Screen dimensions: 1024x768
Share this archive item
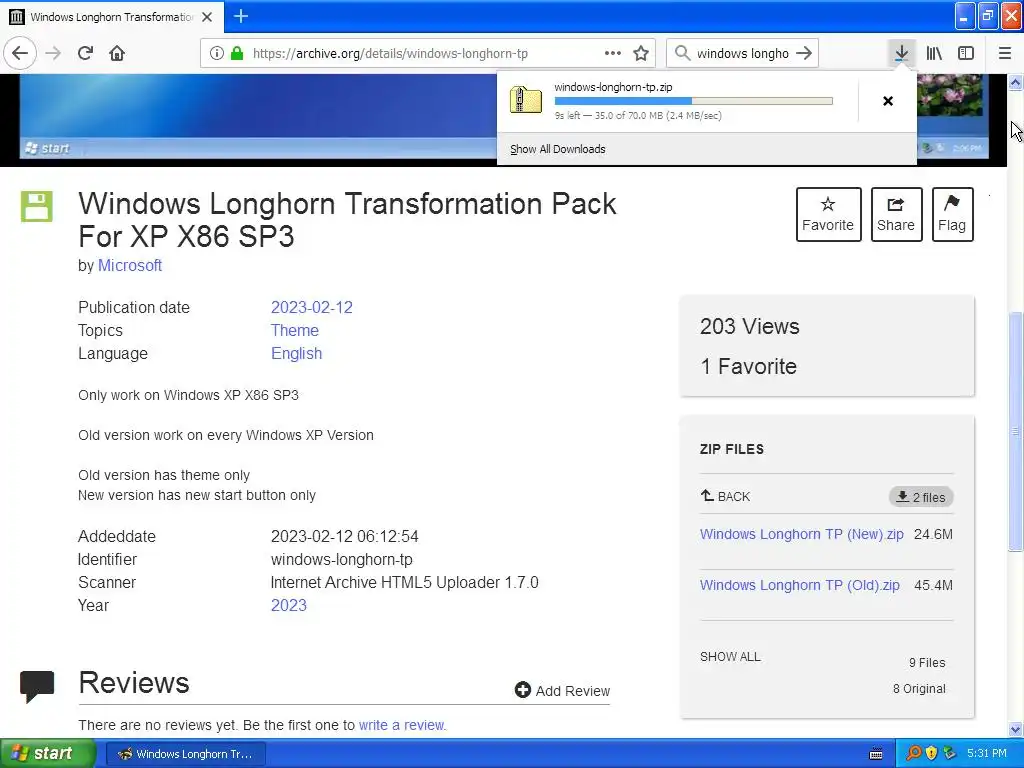[x=896, y=214]
